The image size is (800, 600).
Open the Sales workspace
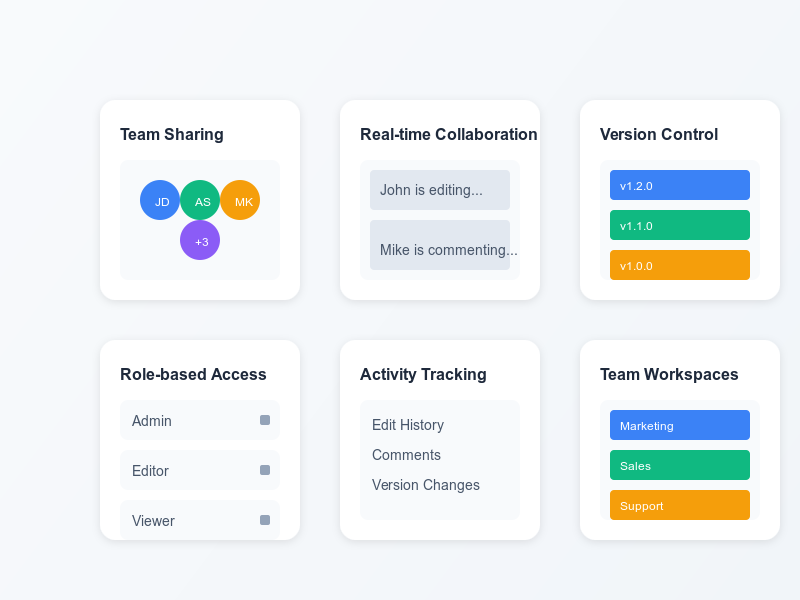[x=680, y=465]
